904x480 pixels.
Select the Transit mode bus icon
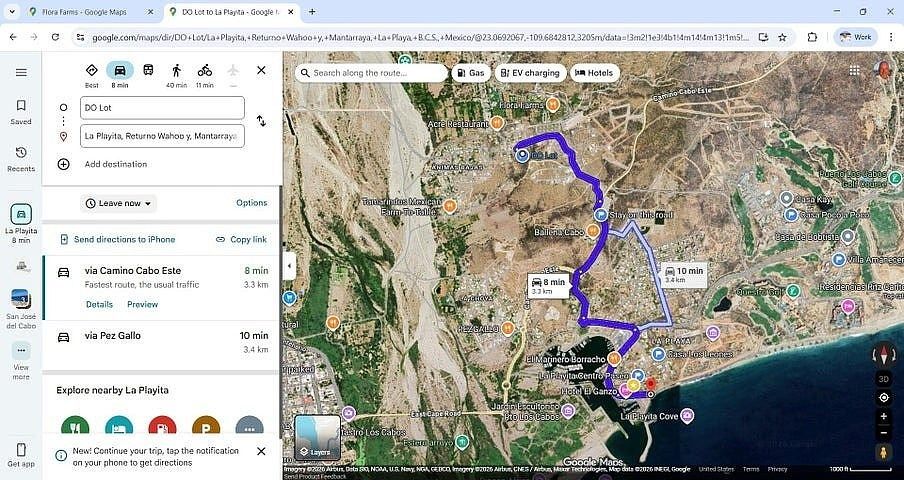pos(148,70)
